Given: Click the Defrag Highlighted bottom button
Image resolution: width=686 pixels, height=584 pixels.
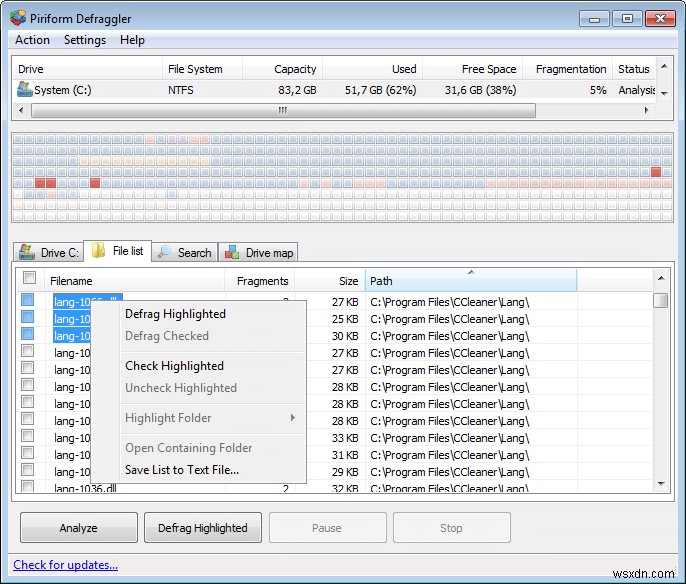Looking at the screenshot, I should [203, 528].
